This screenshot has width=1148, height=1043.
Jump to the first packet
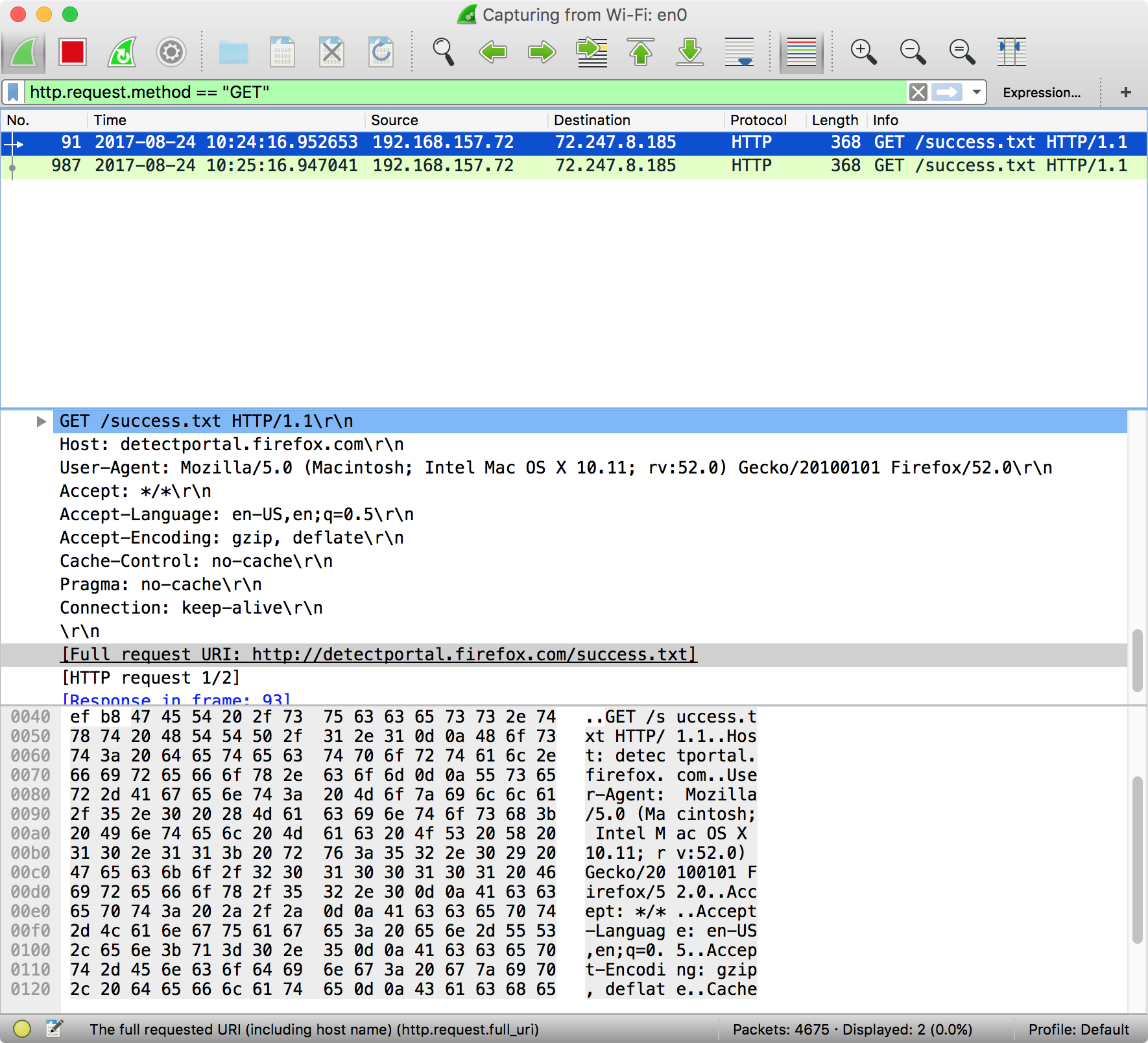[641, 52]
